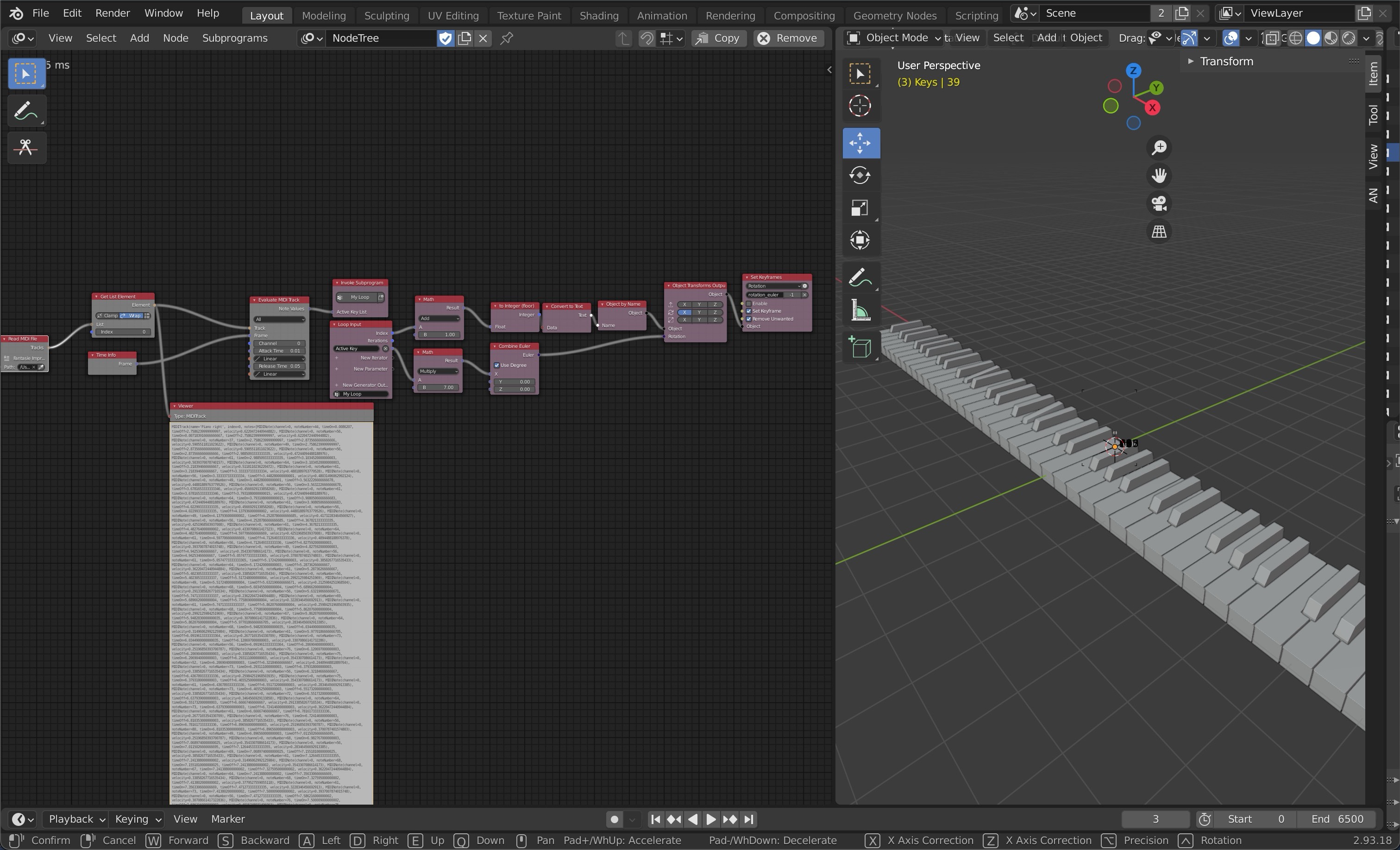Open the Render menu
Image resolution: width=1400 pixels, height=850 pixels.
point(113,13)
